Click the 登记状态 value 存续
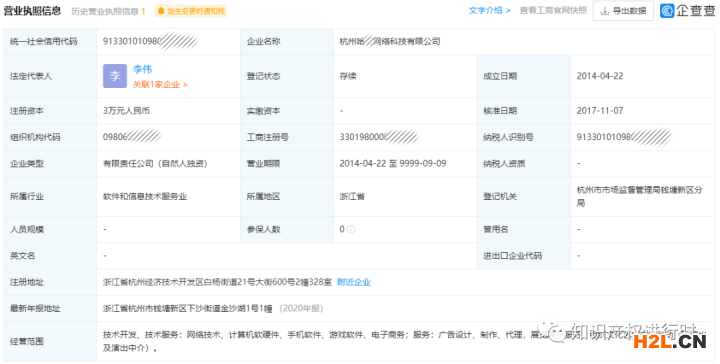 pos(348,76)
